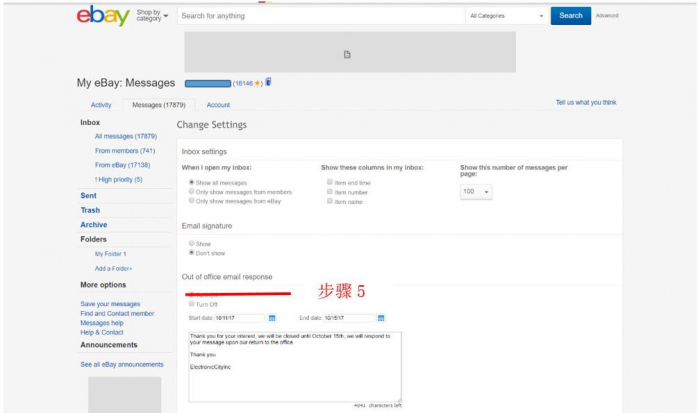
Task: Open the Shop by category dropdown
Action: [152, 16]
